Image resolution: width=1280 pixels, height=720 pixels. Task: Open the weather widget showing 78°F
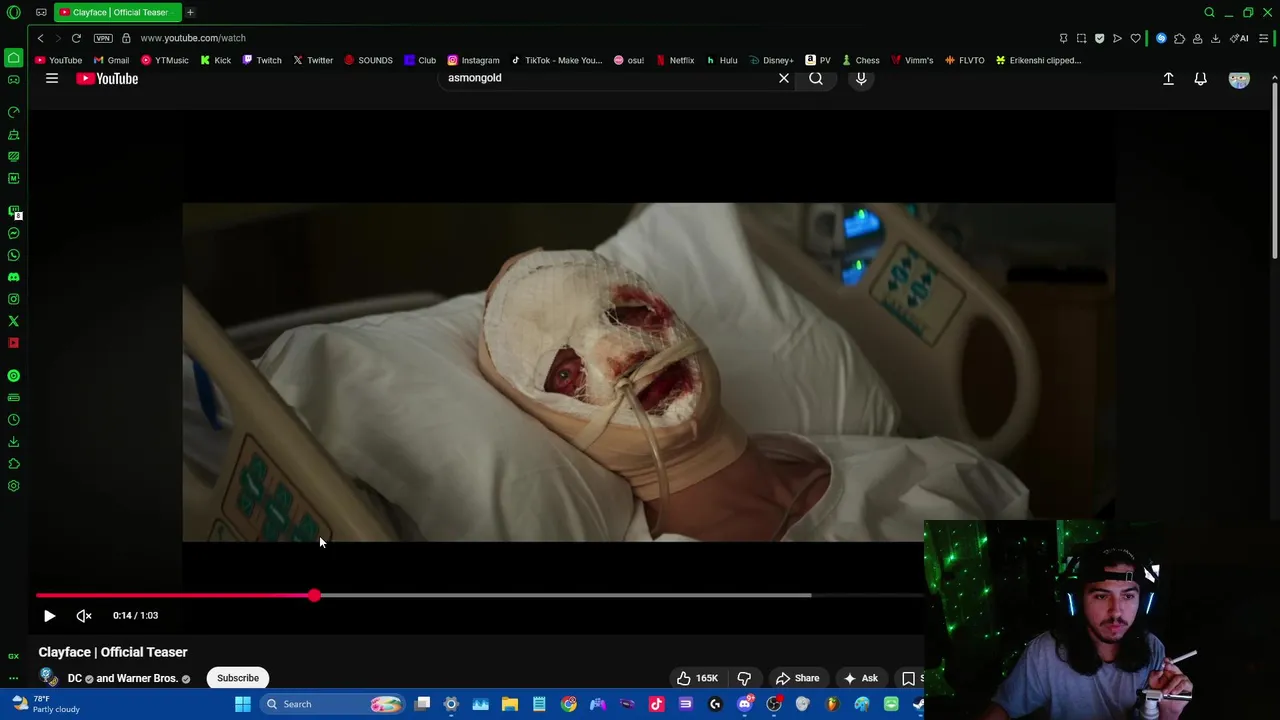pos(47,704)
